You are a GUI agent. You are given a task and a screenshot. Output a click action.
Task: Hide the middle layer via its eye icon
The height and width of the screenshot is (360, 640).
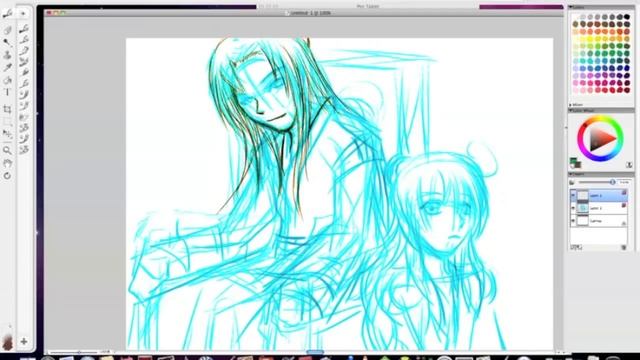coord(573,208)
